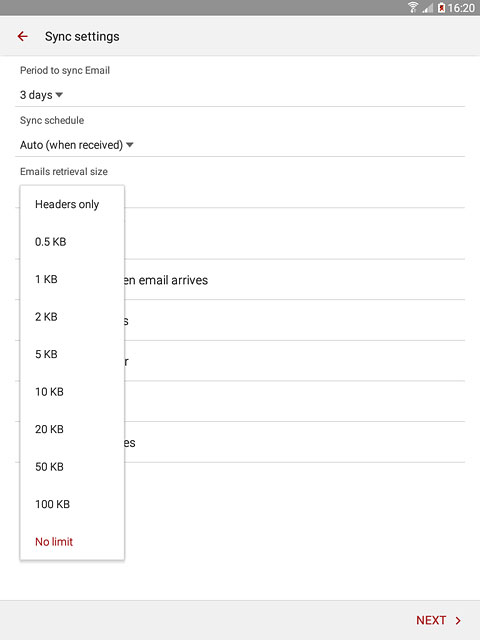Click the arrow next to 3 days

coord(59,95)
